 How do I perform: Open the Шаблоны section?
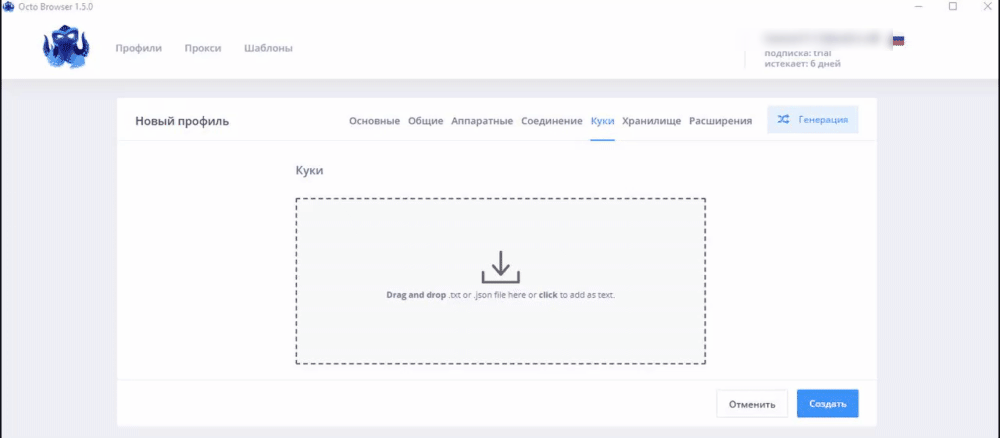coord(268,48)
